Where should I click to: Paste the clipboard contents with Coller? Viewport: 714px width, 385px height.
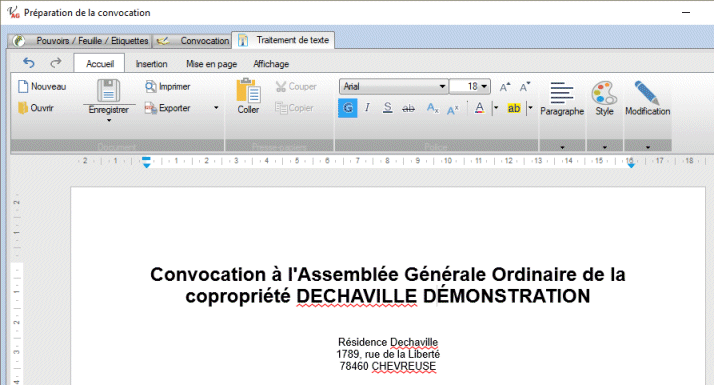coord(248,96)
